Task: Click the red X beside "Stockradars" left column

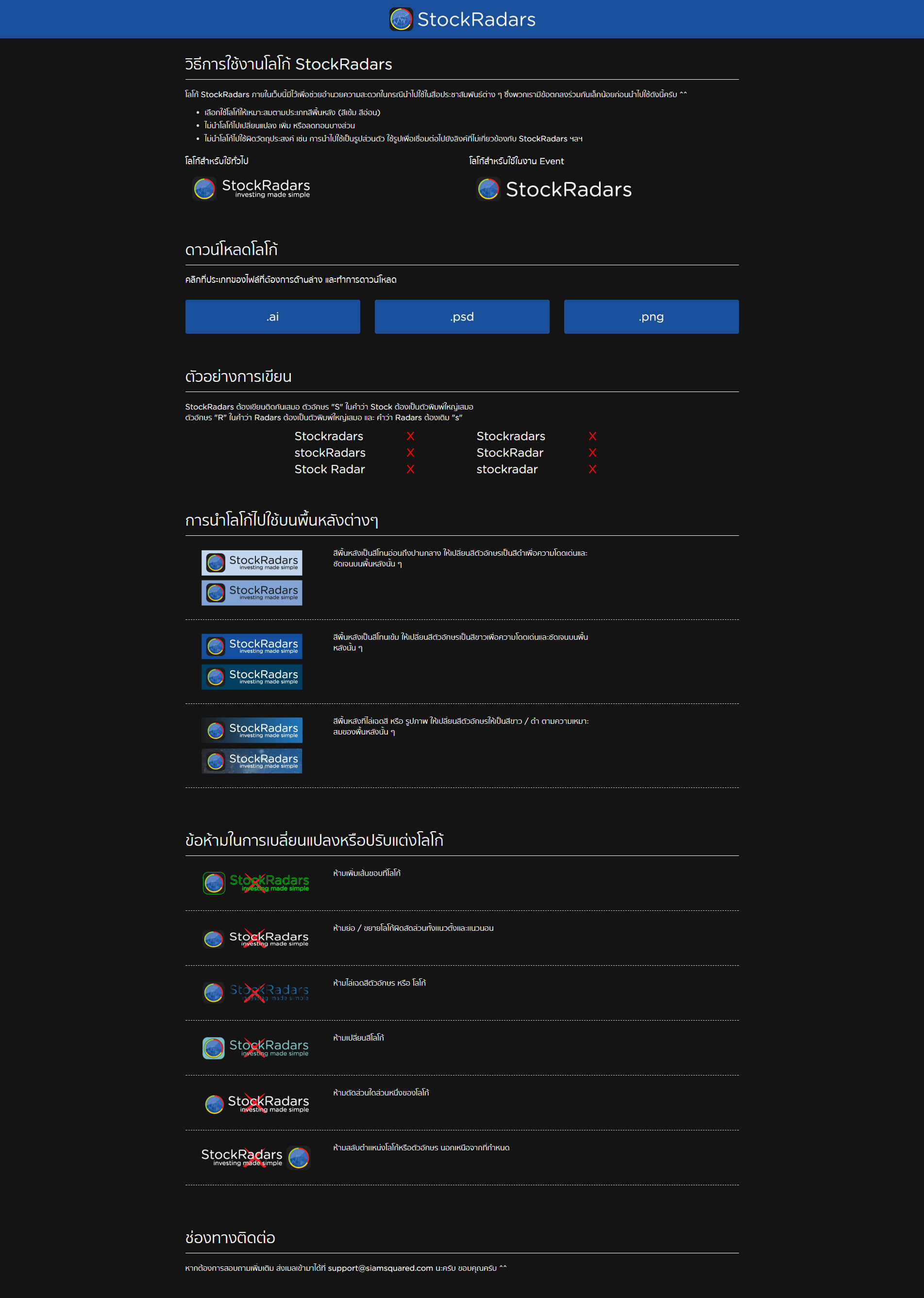Action: tap(410, 436)
